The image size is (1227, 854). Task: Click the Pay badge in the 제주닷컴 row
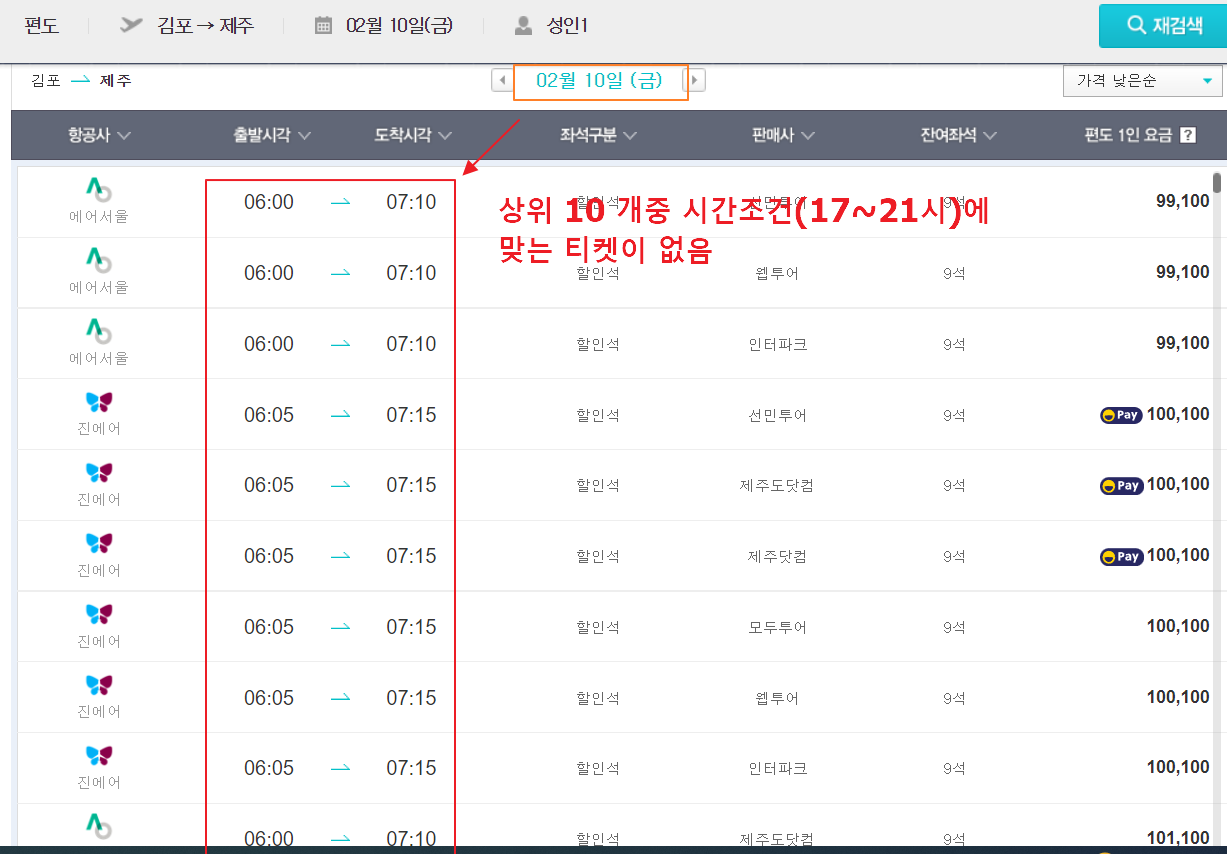click(x=1120, y=557)
